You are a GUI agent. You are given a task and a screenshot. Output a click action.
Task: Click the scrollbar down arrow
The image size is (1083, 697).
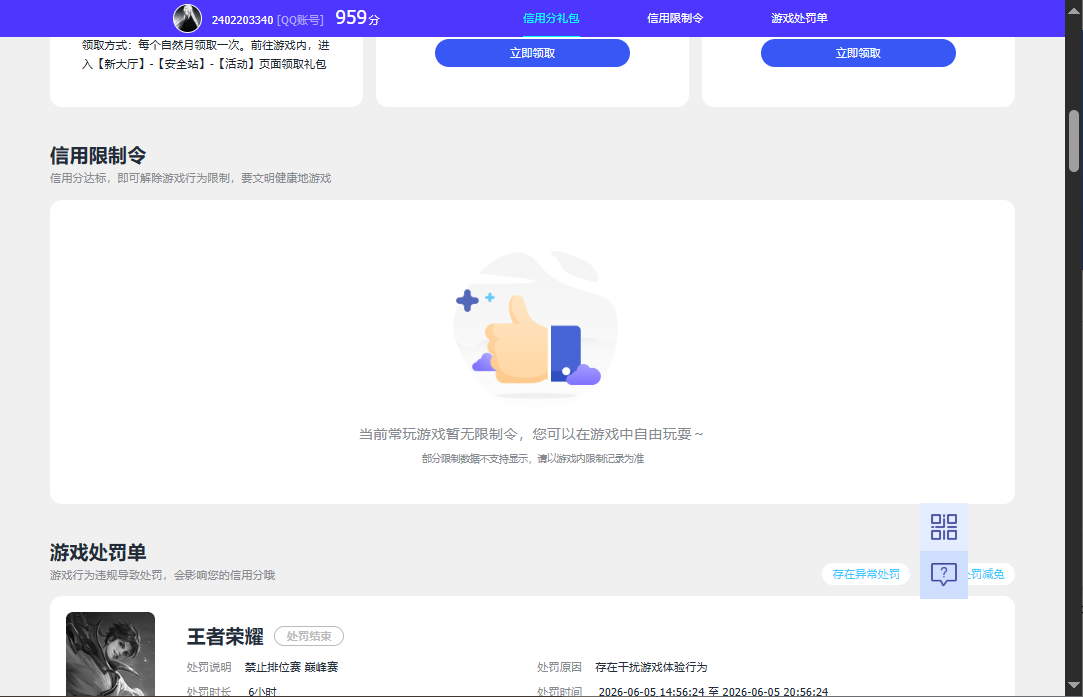coord(1073,685)
